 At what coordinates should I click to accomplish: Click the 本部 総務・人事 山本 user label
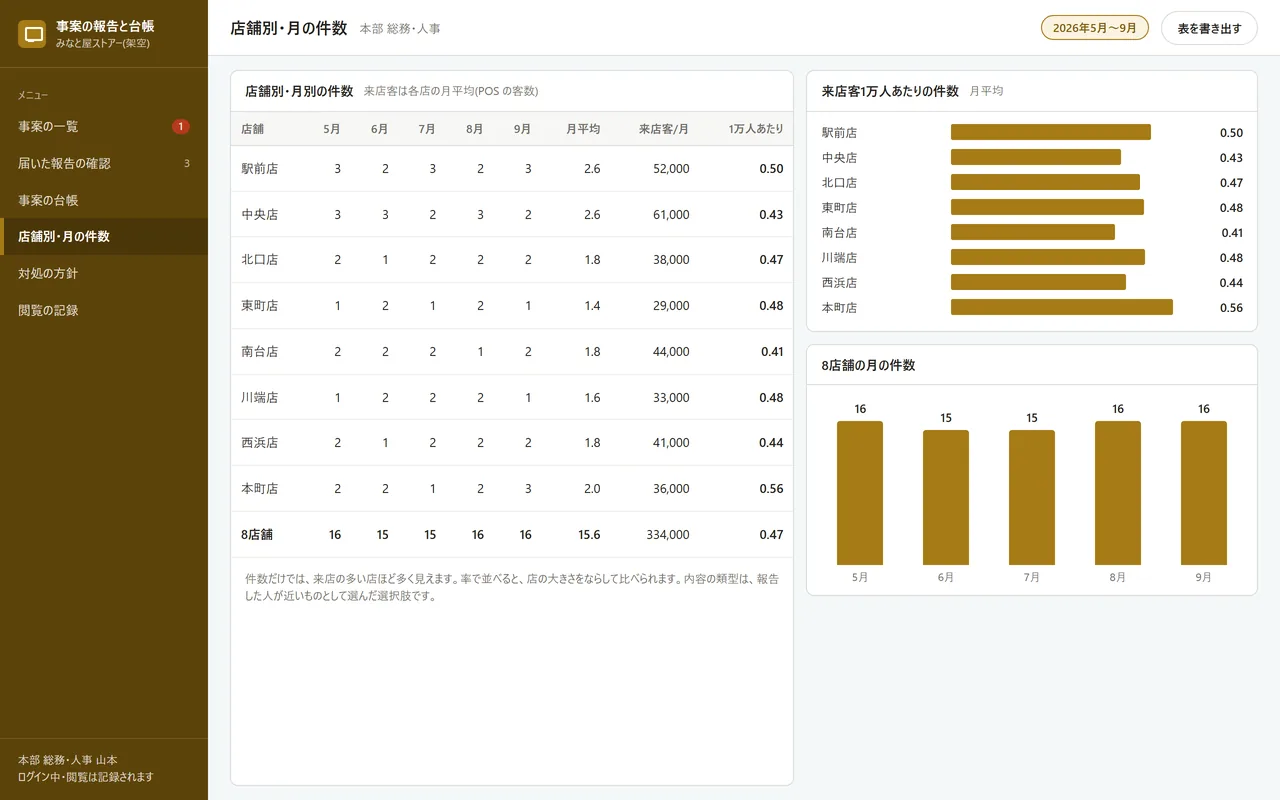tap(67, 760)
